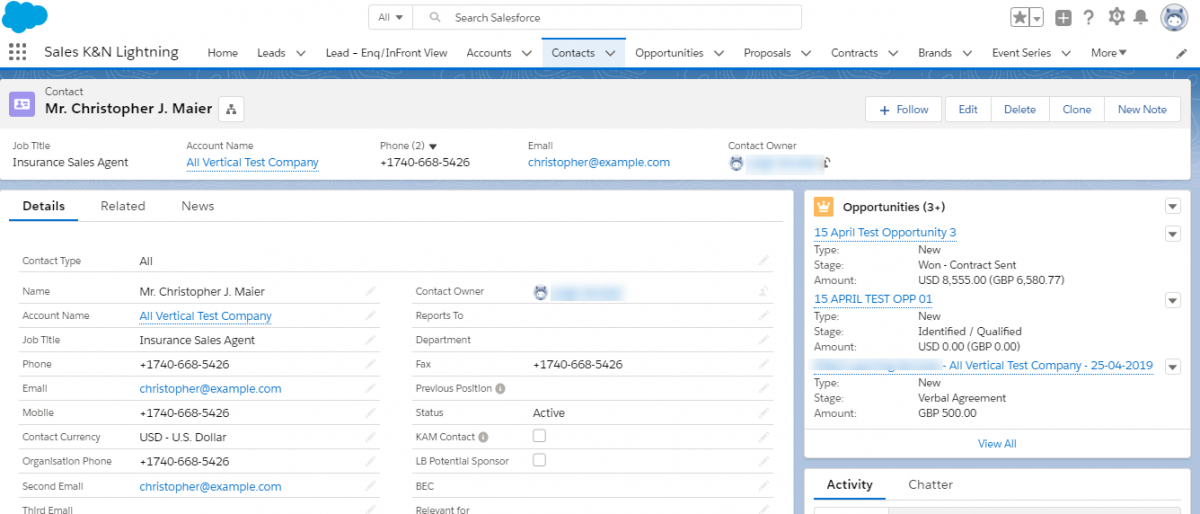
Task: Click the Follow button
Action: [904, 110]
